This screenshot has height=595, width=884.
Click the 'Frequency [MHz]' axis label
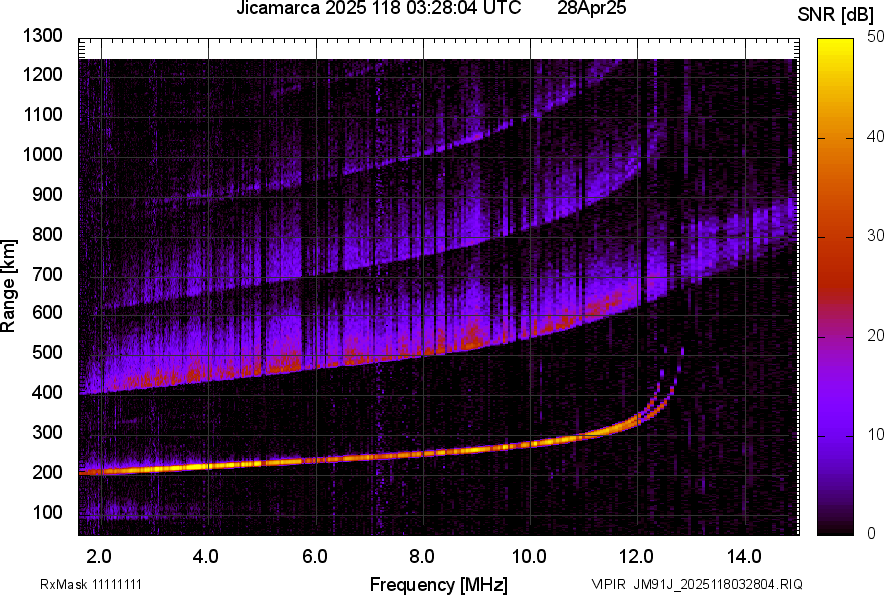(439, 584)
